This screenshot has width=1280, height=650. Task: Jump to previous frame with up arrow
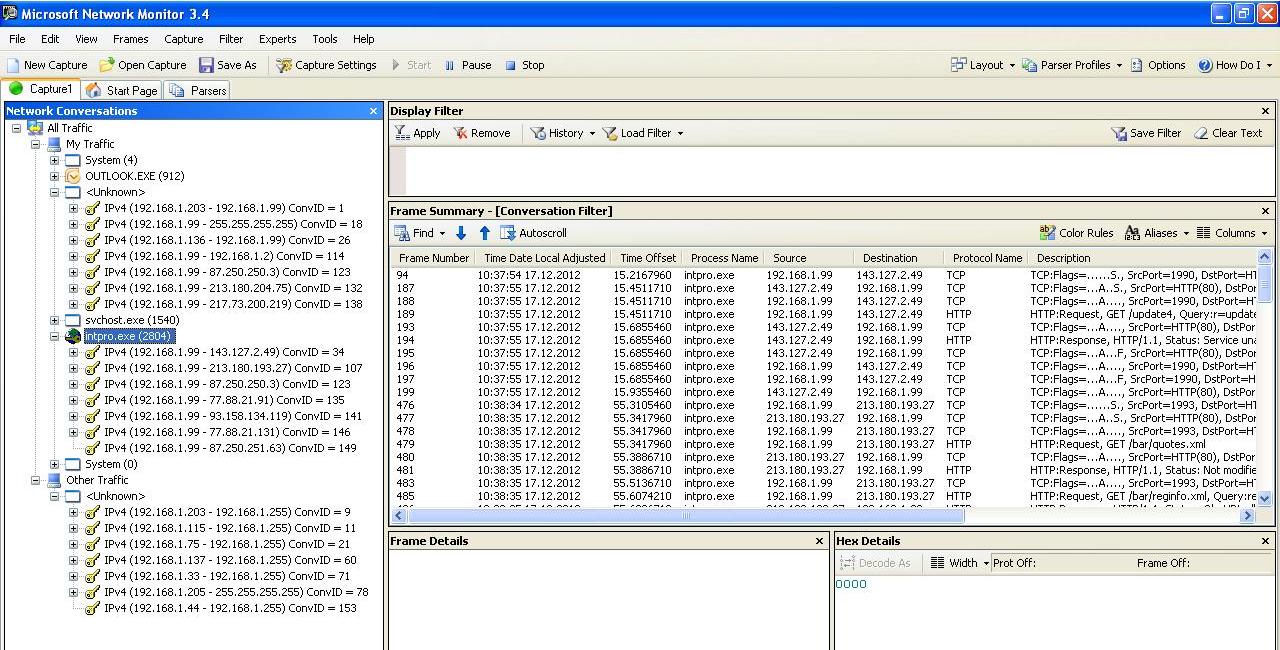[x=485, y=233]
